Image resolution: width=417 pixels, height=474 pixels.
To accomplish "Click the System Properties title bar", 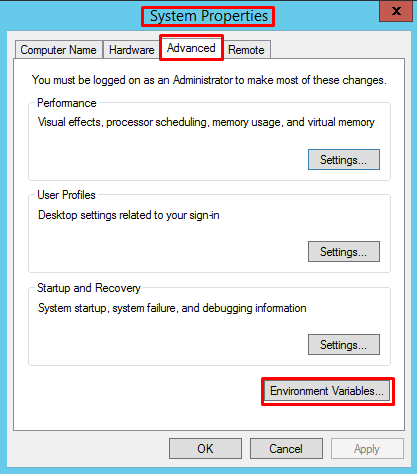I will 209,16.
